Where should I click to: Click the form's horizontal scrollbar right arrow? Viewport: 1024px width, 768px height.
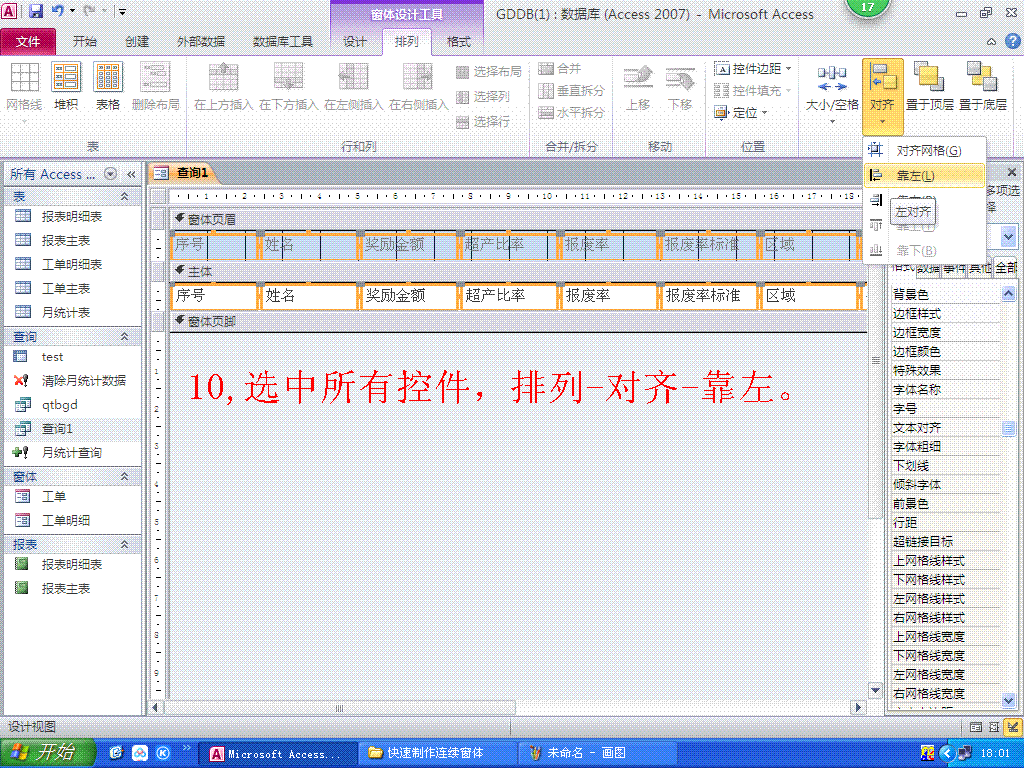pyautogui.click(x=858, y=707)
